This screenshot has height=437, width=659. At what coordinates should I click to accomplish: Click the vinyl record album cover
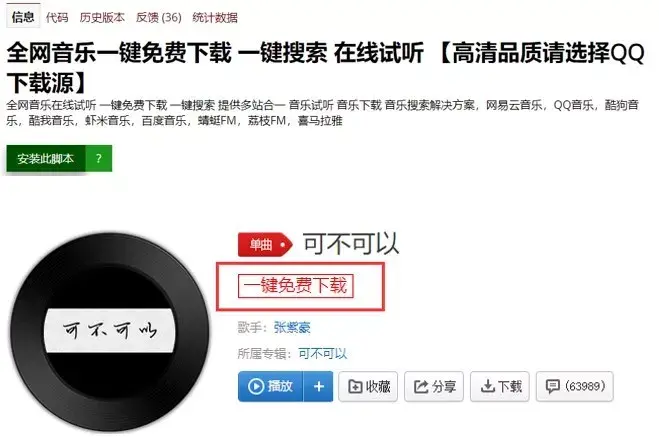click(110, 332)
